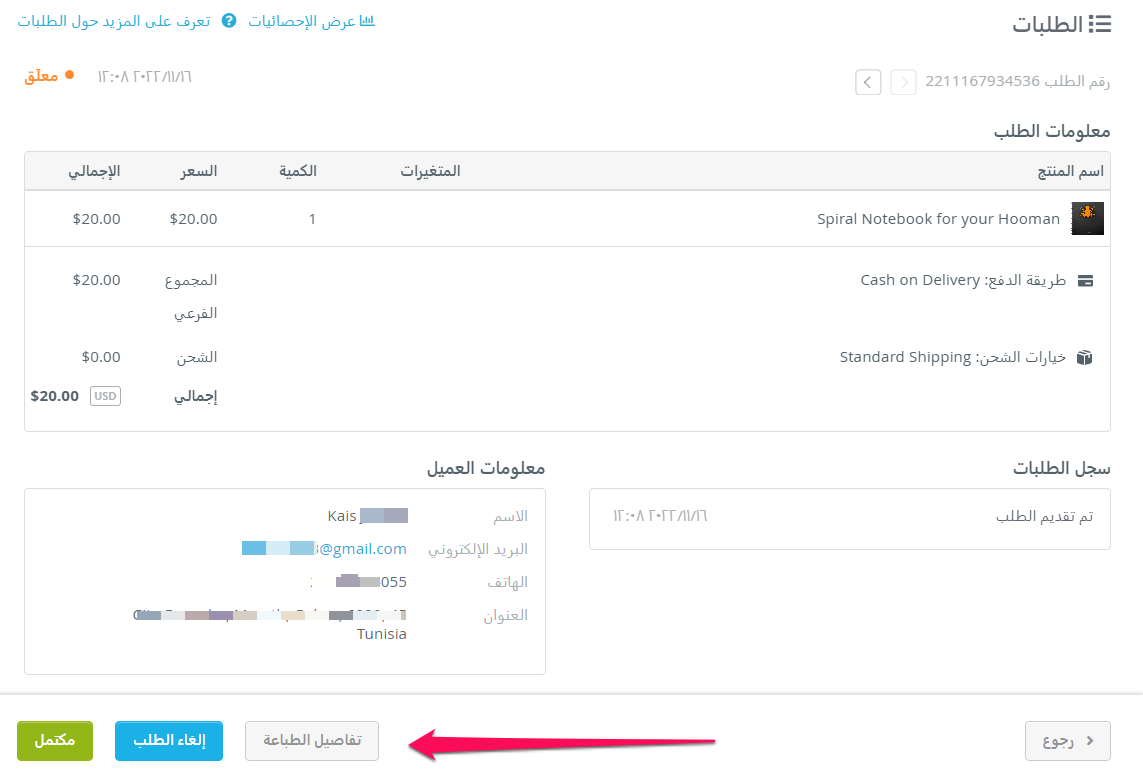Image resolution: width=1143 pixels, height=784 pixels.
Task: Click the سجل الطلبات section heading
Action: pyautogui.click(x=1061, y=468)
